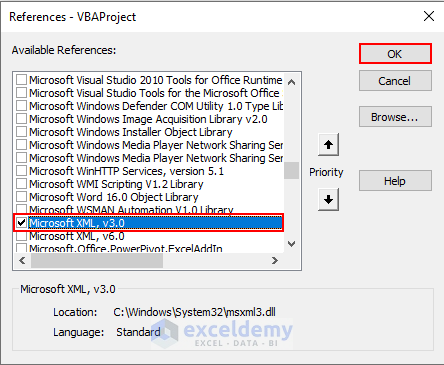Click the Help button
This screenshot has width=444, height=365.
click(395, 181)
